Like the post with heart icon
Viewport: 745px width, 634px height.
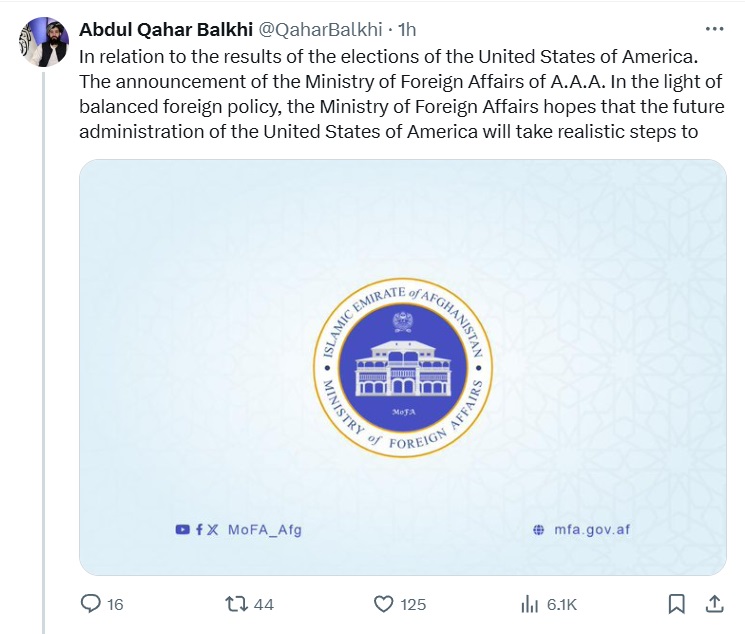point(384,604)
